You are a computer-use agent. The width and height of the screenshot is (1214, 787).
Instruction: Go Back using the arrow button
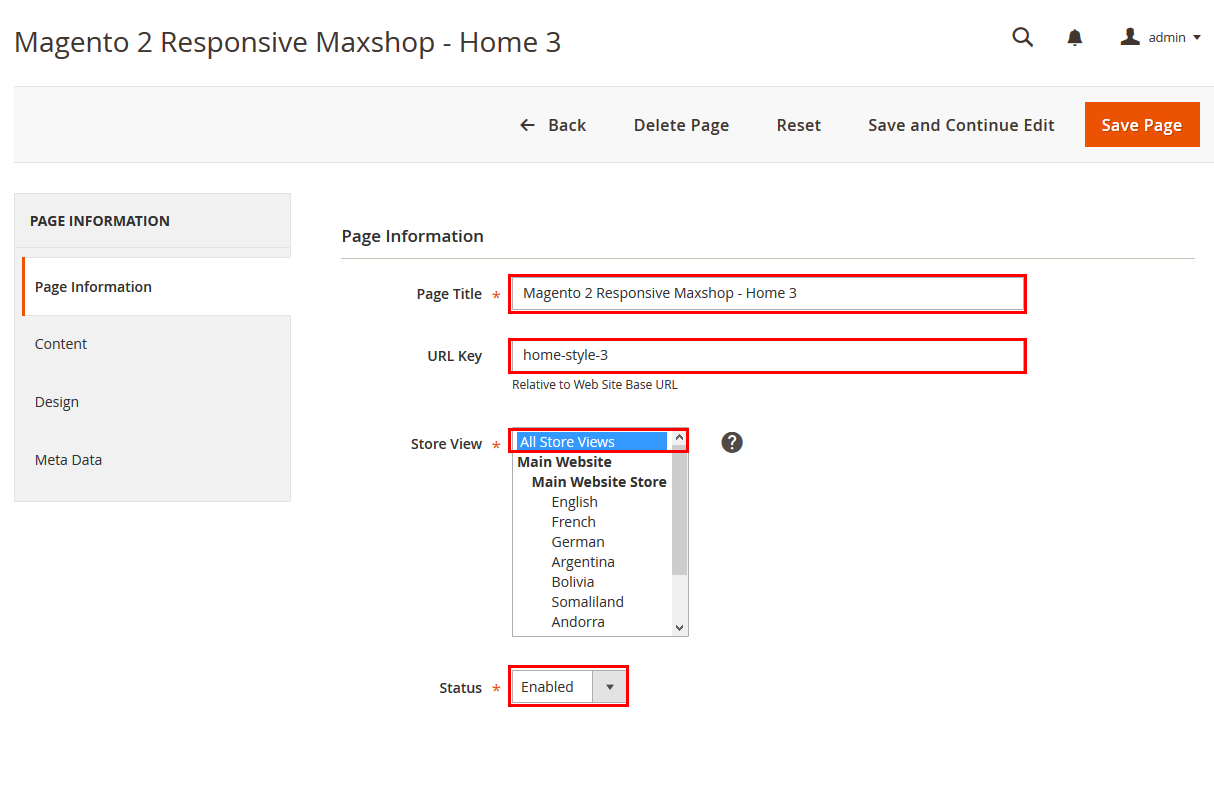pyautogui.click(x=553, y=125)
